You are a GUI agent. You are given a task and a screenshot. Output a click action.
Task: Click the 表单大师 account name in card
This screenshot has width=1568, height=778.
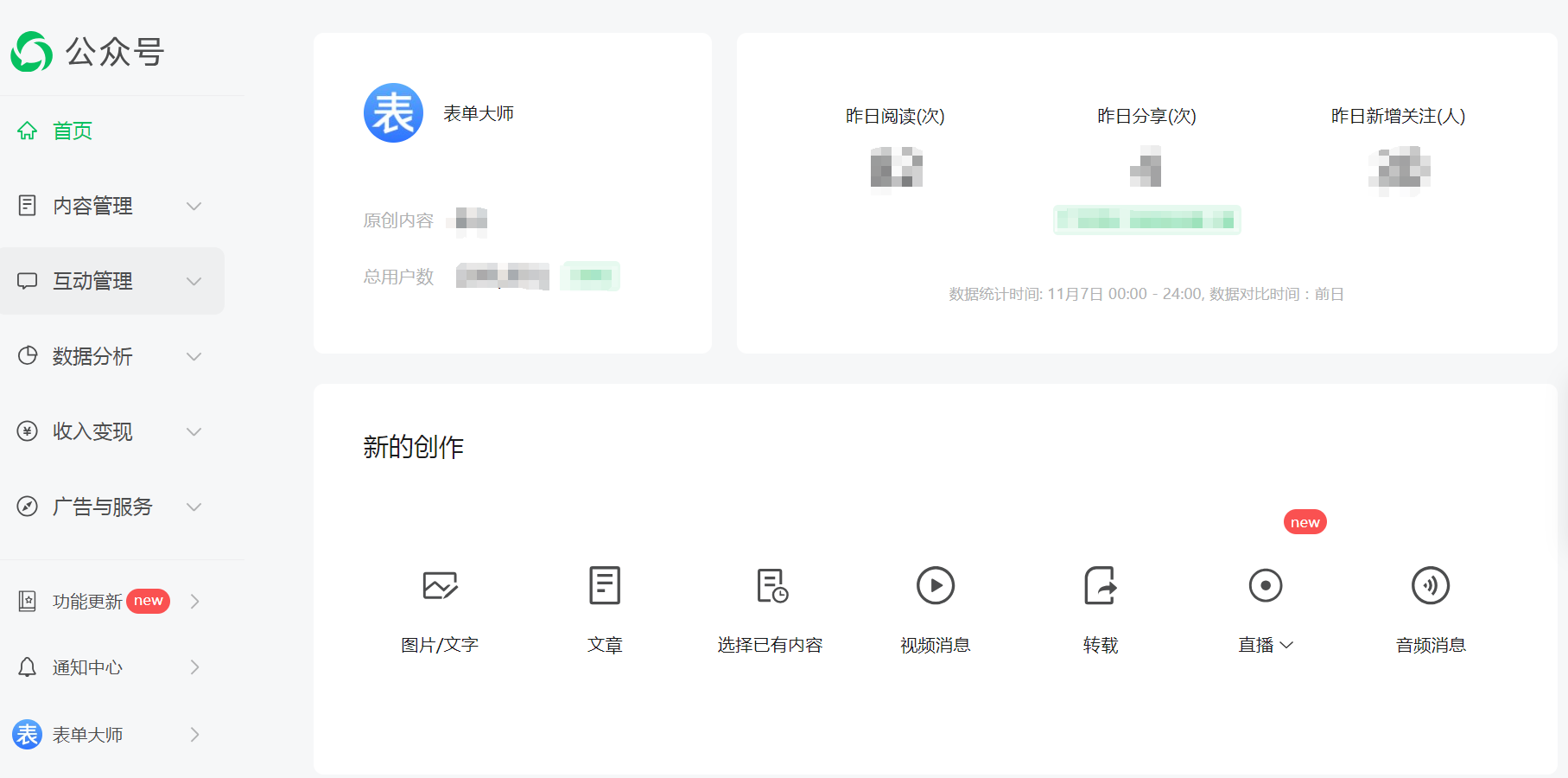click(x=479, y=113)
